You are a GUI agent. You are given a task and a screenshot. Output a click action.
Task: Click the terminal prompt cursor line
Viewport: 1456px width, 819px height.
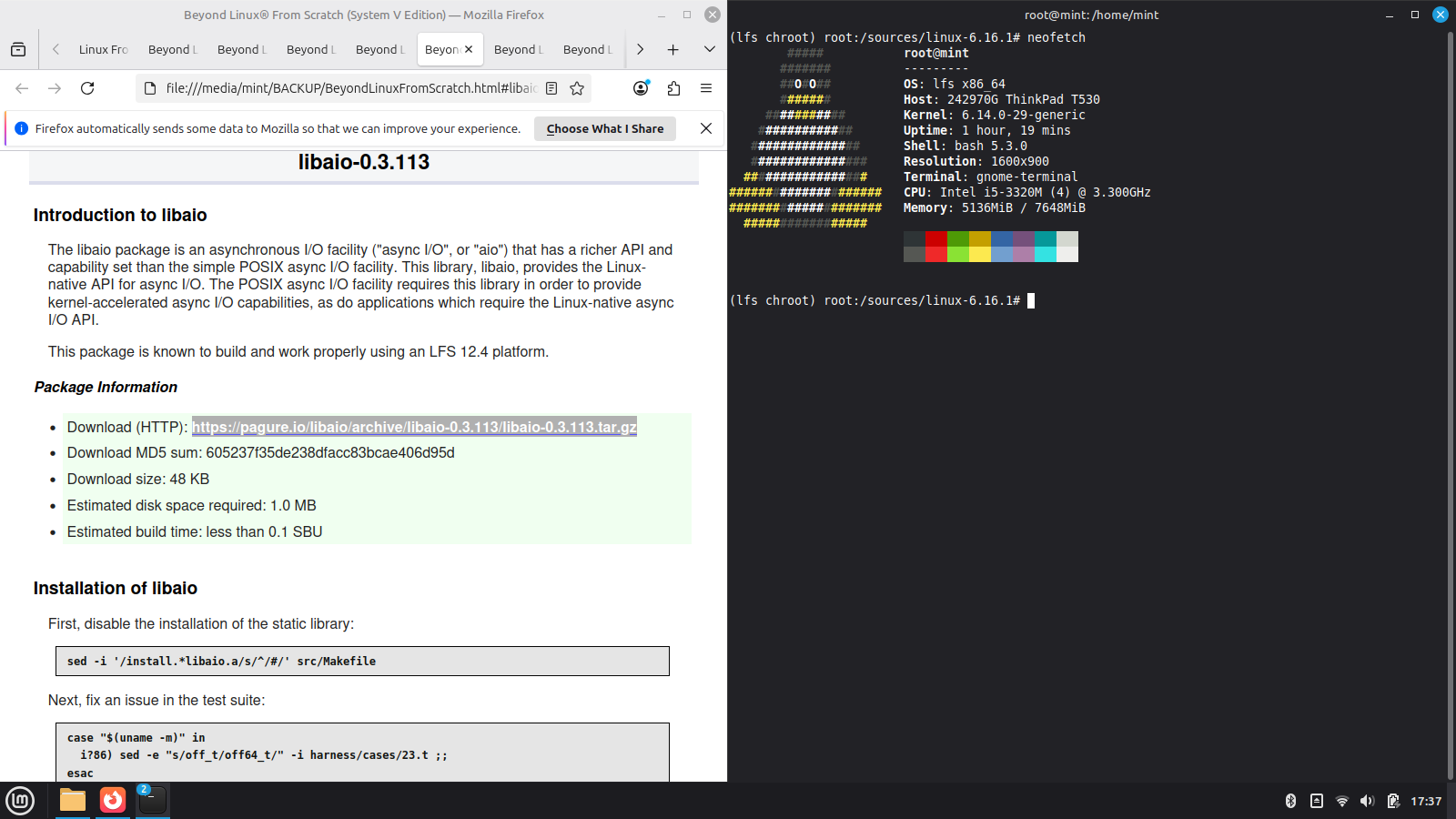pos(883,300)
